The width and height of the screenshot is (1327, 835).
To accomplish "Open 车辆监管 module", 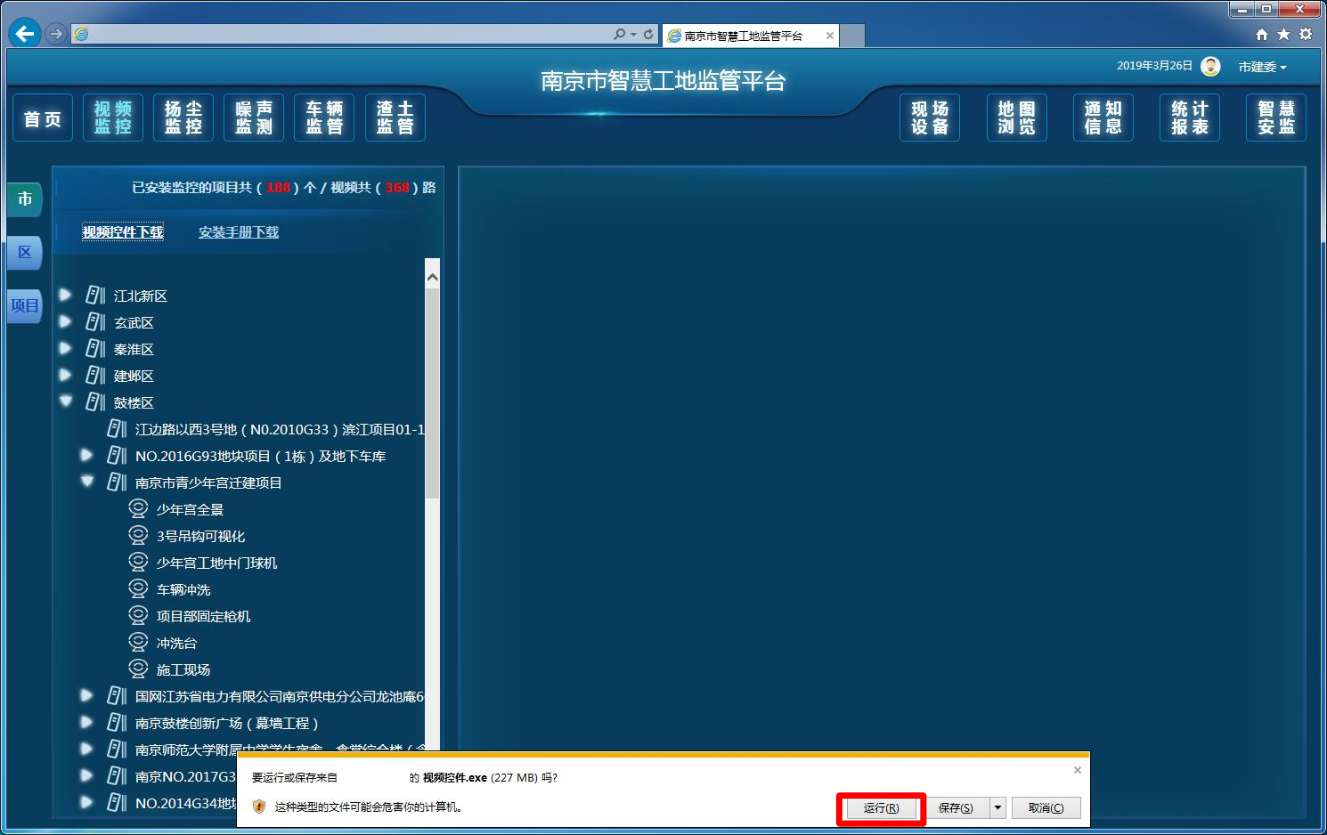I will click(x=324, y=118).
